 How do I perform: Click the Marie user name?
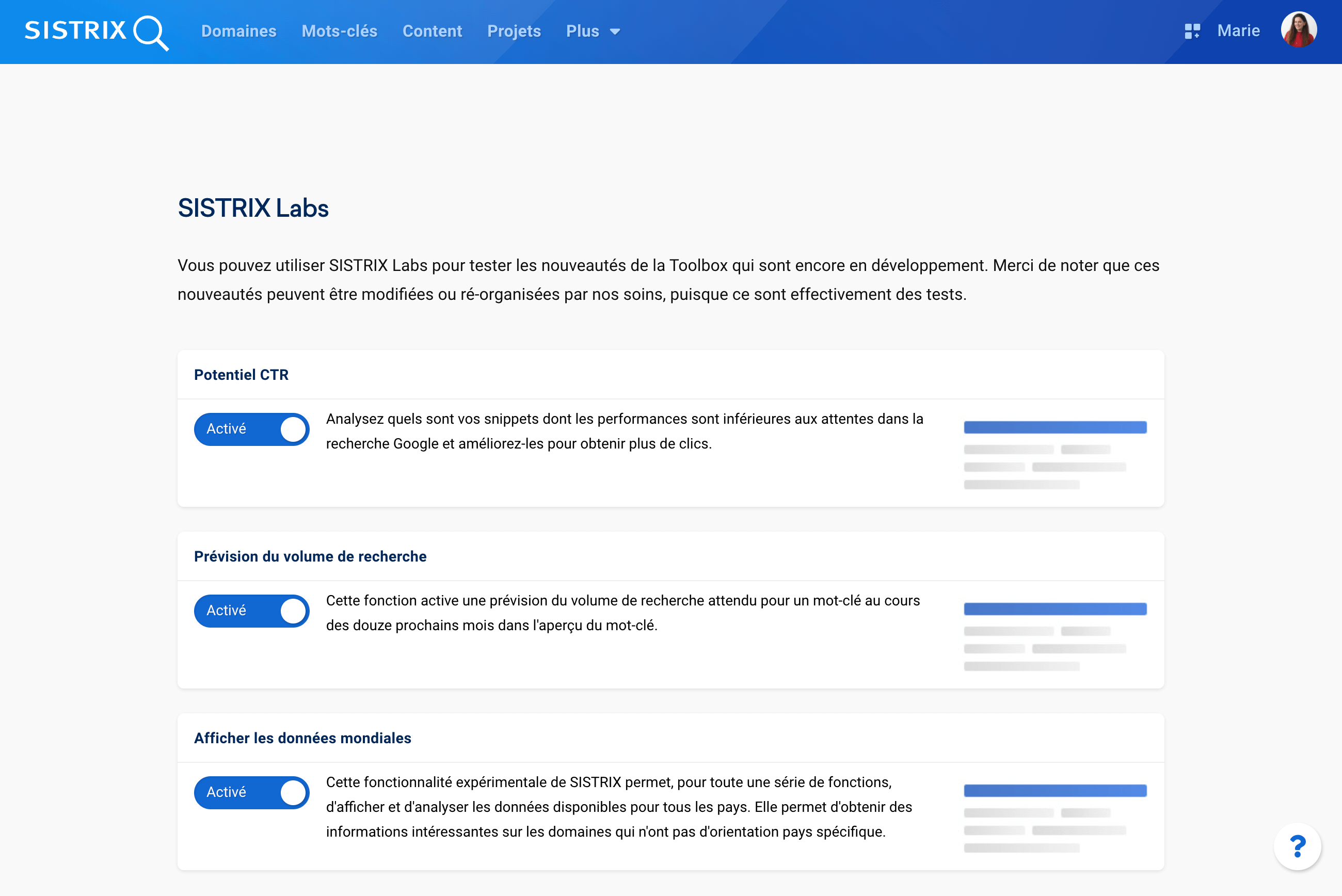click(x=1238, y=30)
